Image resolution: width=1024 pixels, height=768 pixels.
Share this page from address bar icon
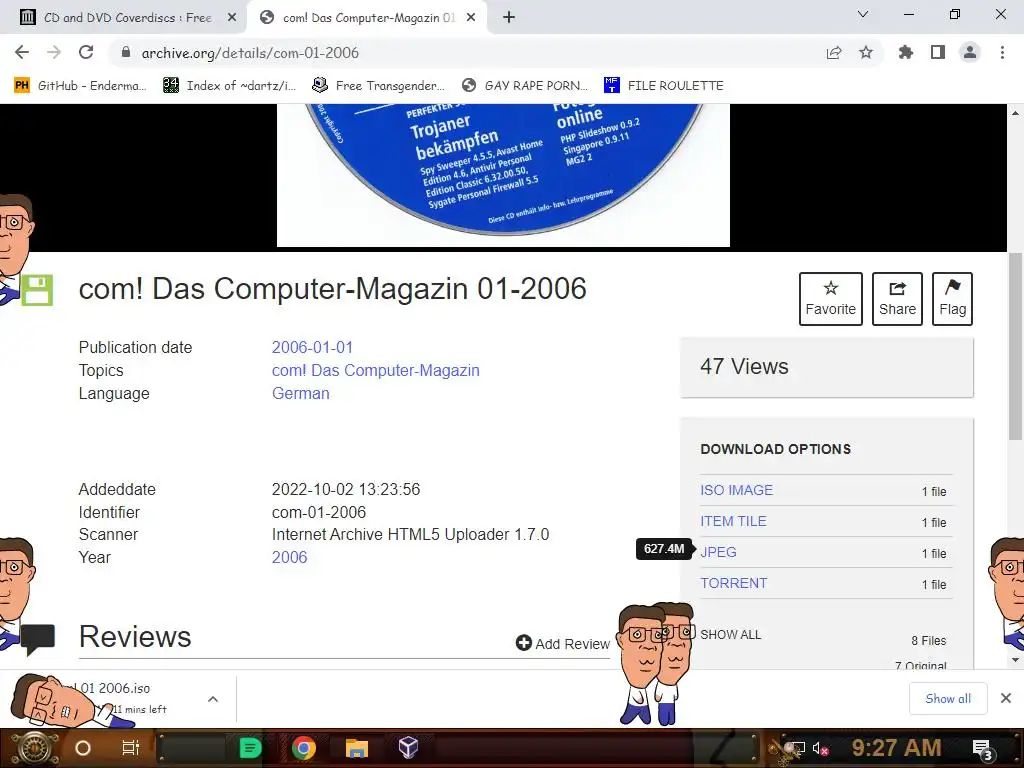click(833, 52)
